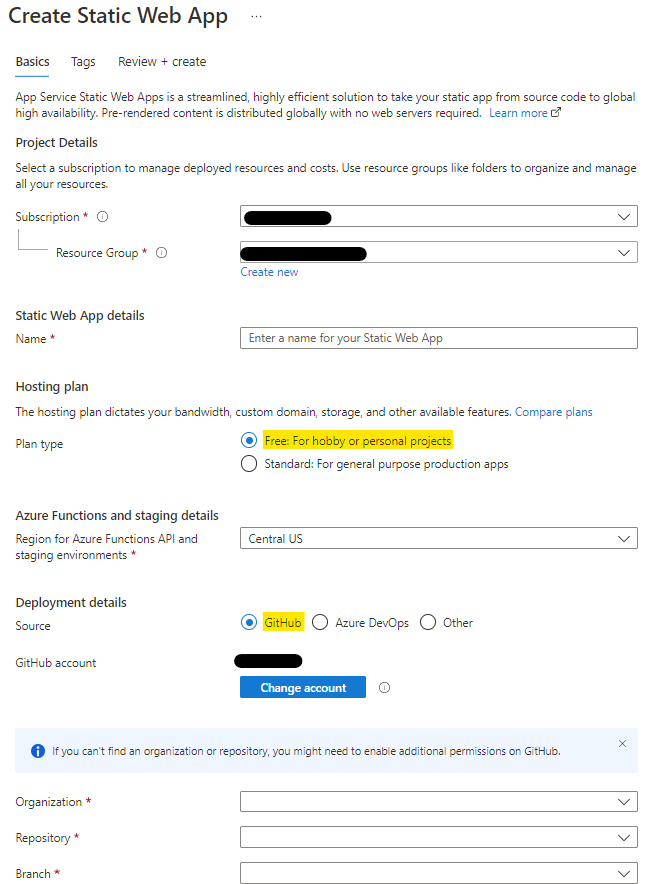
Task: Click the Source label
Action: [33, 626]
